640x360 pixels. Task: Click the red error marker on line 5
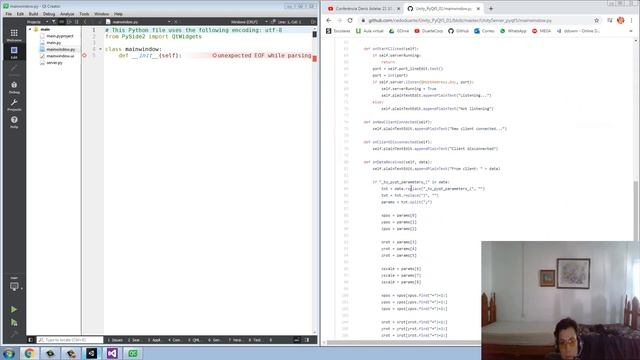(x=84, y=56)
